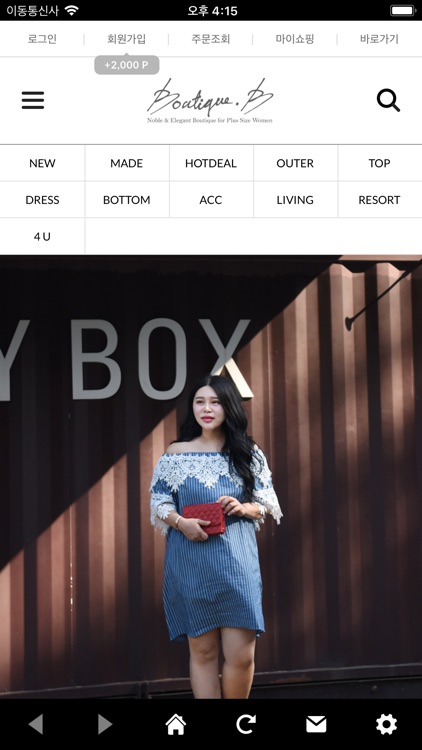
Task: Click the Boutique.B logo
Action: (210, 101)
